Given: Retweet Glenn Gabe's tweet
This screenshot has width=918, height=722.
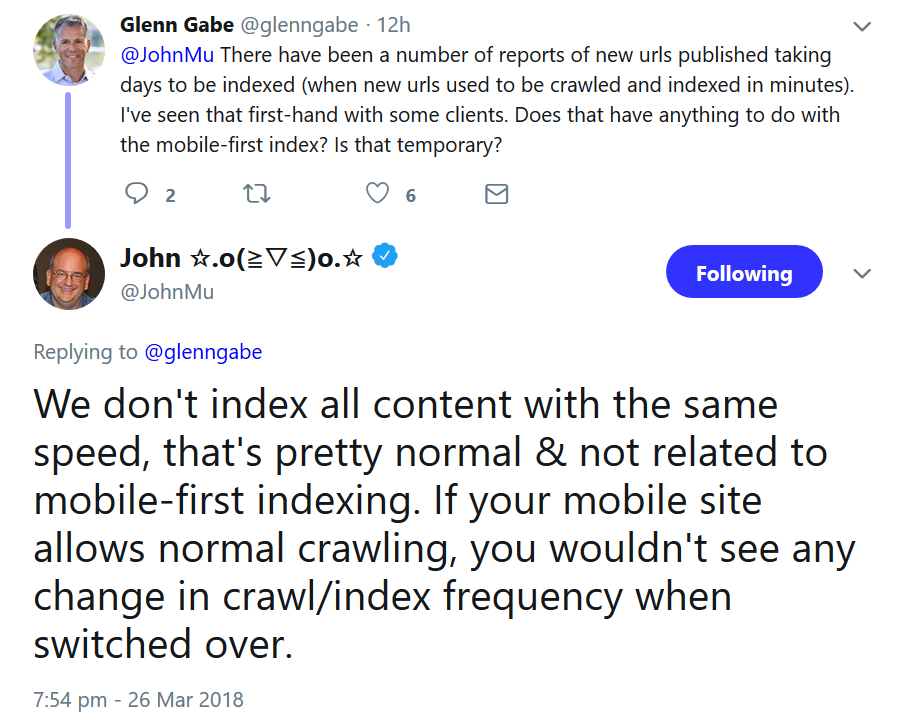Looking at the screenshot, I should tap(257, 194).
